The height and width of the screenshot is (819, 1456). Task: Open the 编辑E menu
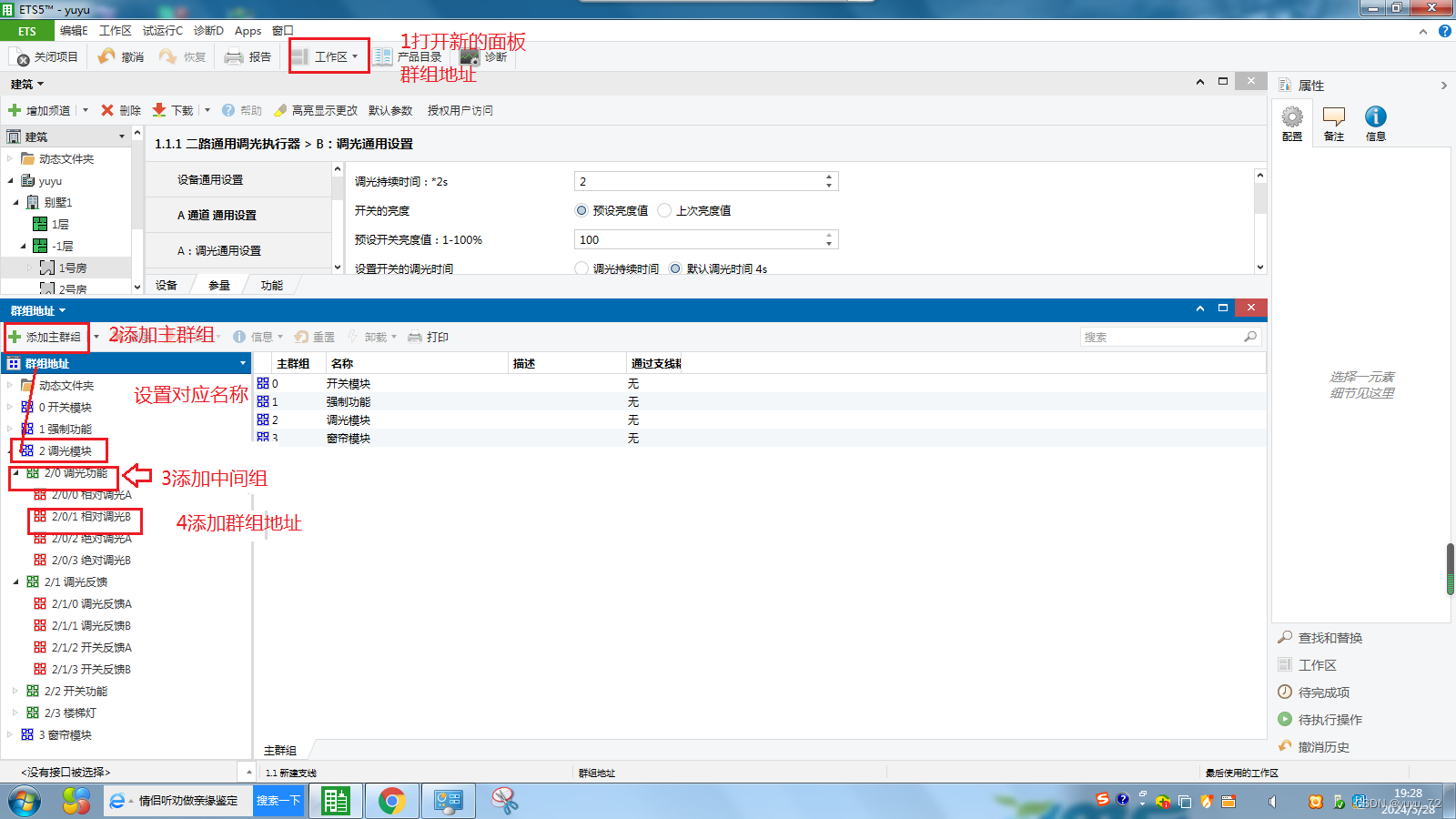click(x=74, y=31)
